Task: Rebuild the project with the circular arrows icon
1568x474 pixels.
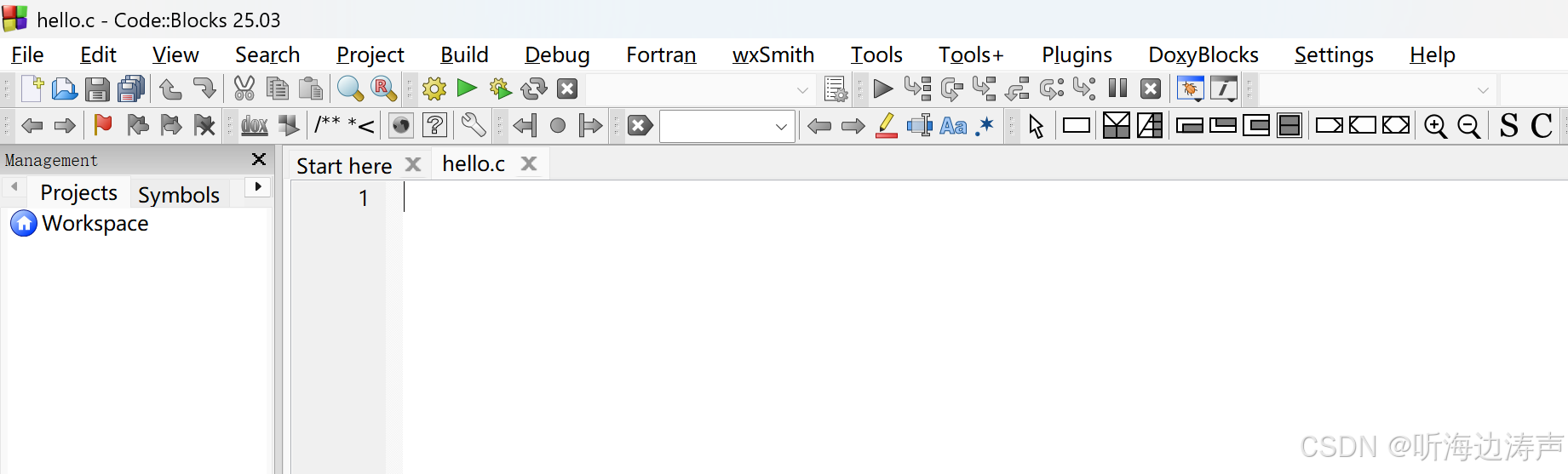Action: pyautogui.click(x=534, y=89)
